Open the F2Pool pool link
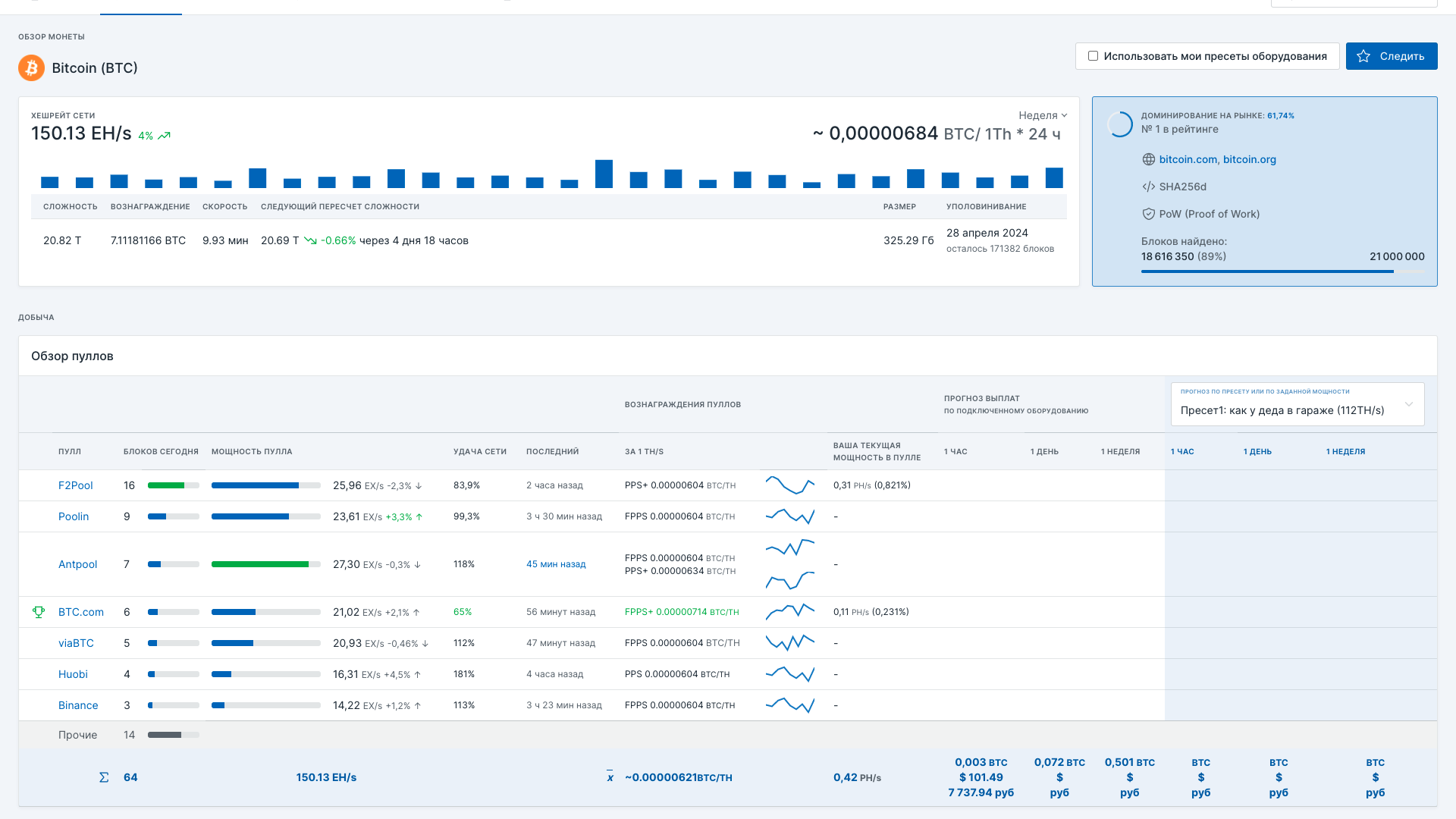Screen dimensions: 1456x819 pos(75,485)
